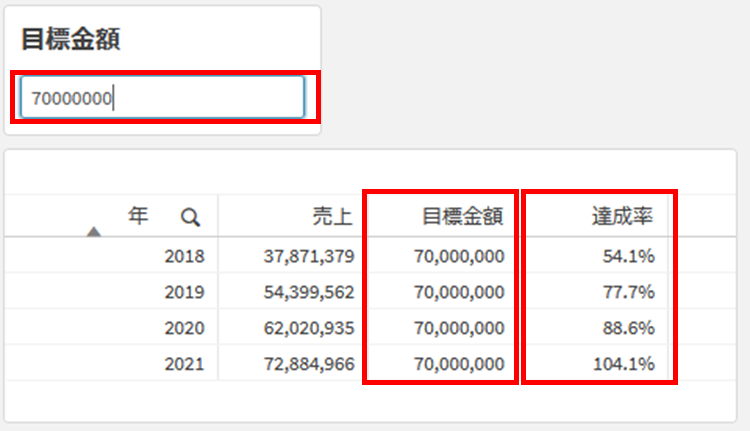Pick the 2019 value in 年 column

tap(184, 292)
